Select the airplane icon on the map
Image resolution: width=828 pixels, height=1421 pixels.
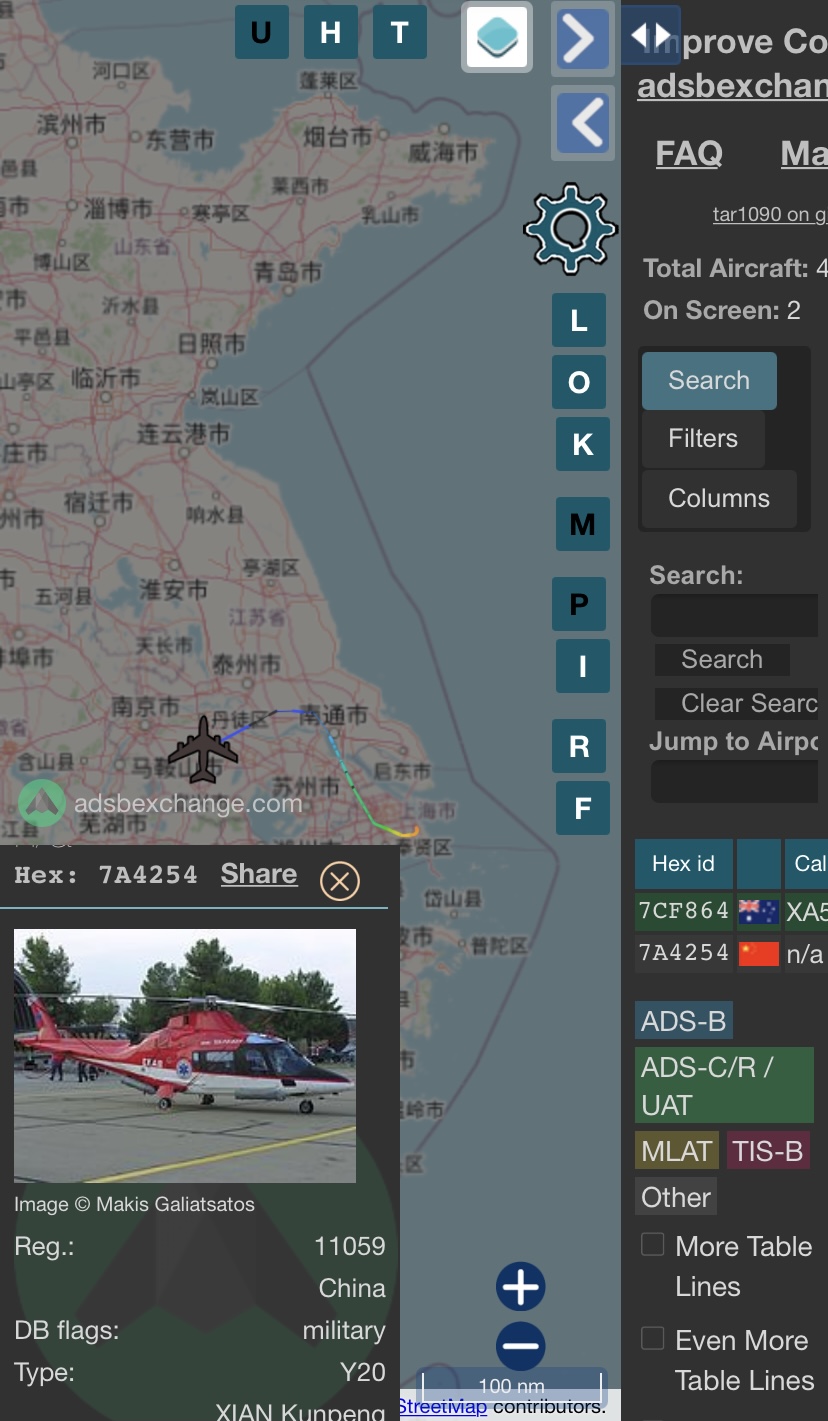coord(203,749)
